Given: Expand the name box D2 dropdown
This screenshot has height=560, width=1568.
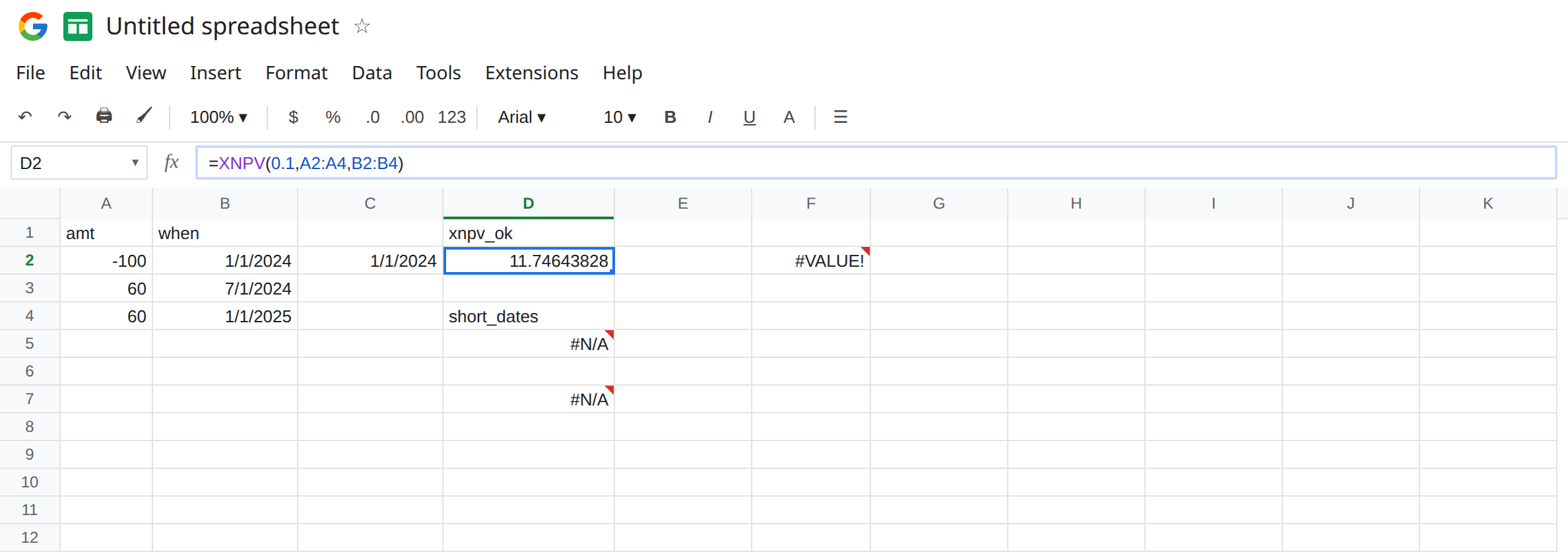Looking at the screenshot, I should [x=135, y=162].
